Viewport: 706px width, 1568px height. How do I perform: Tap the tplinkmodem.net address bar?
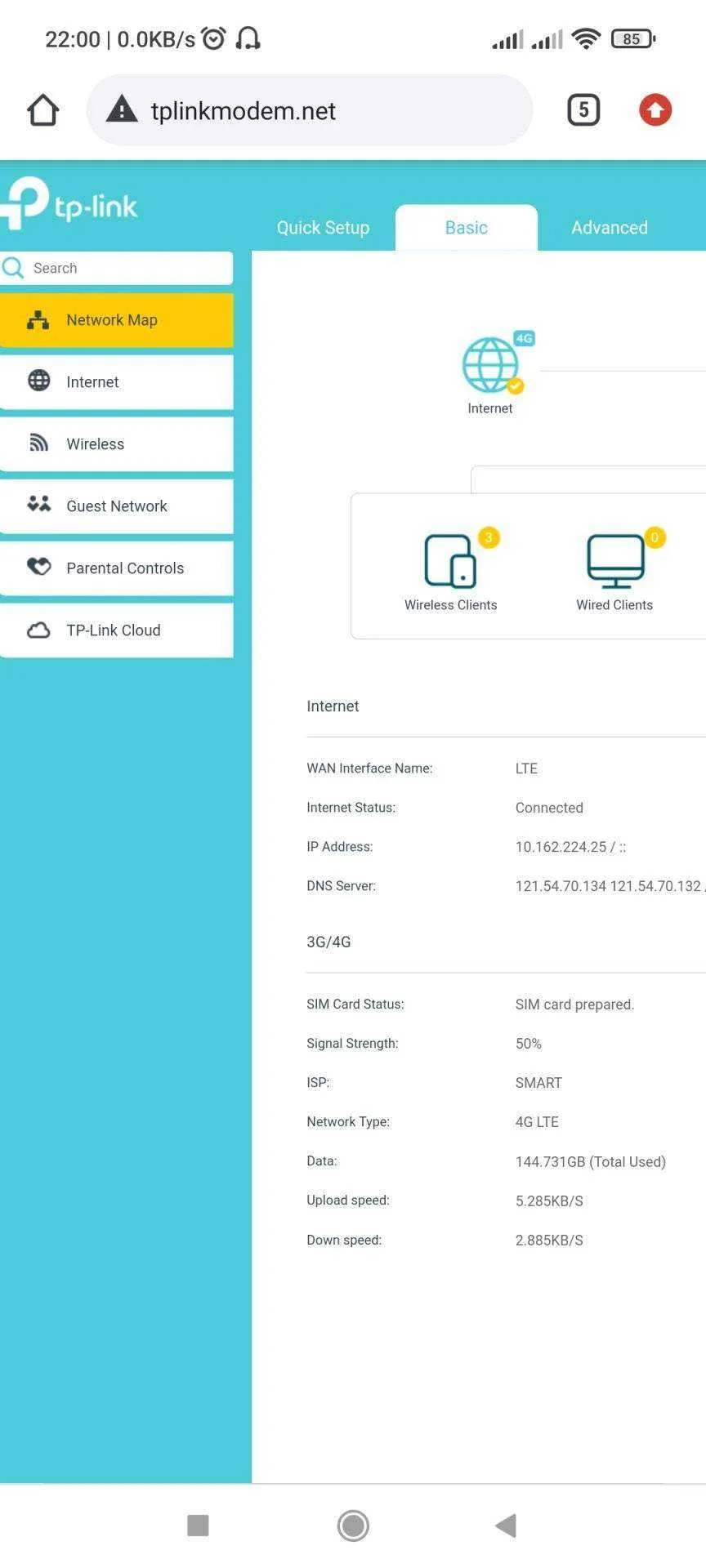[310, 110]
